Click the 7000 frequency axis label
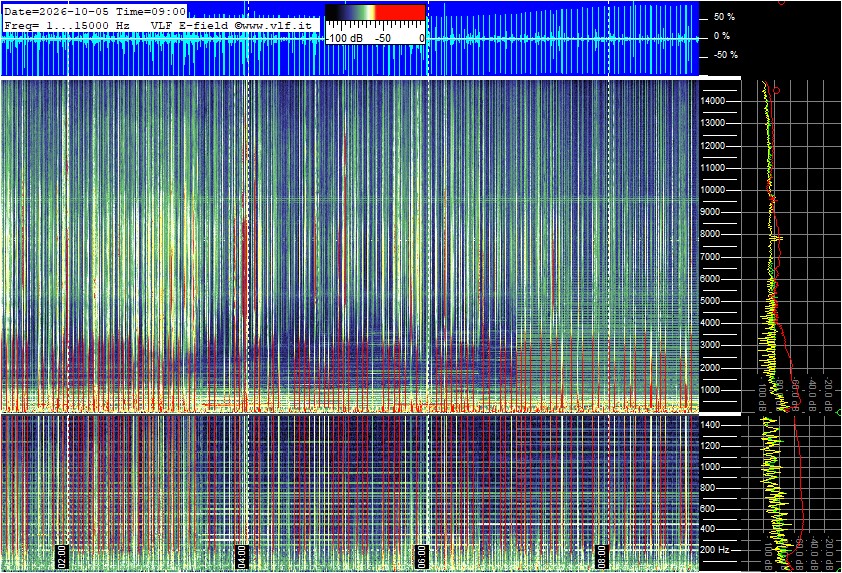The height and width of the screenshot is (573, 842). click(x=711, y=257)
